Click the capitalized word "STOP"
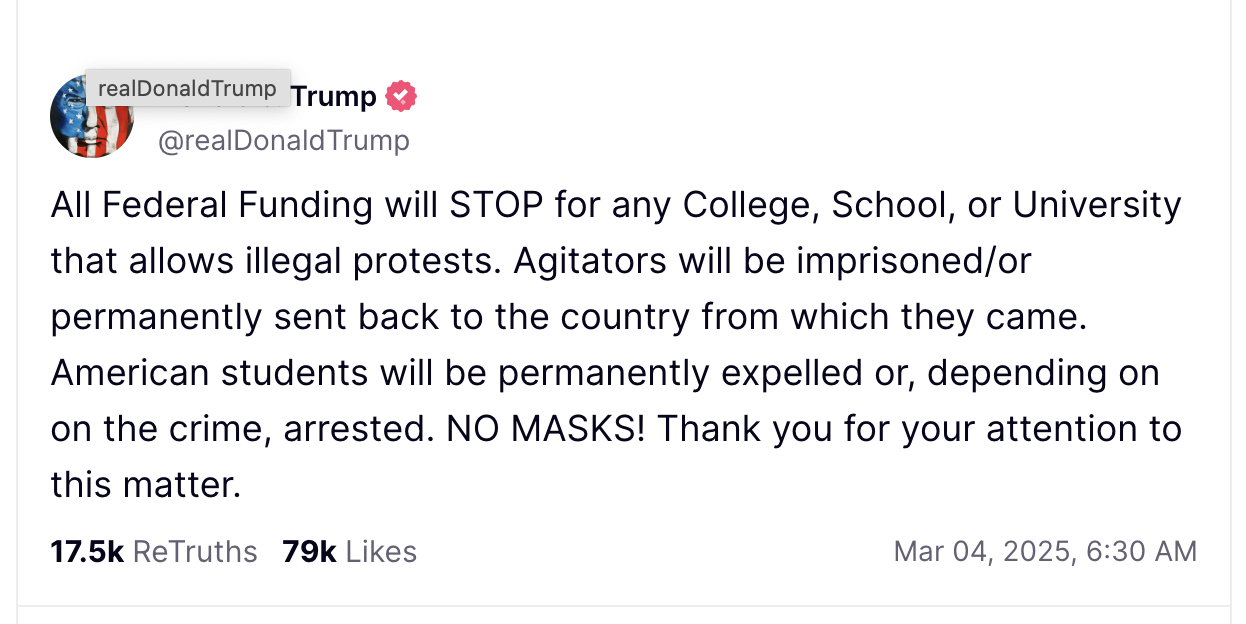 (496, 205)
